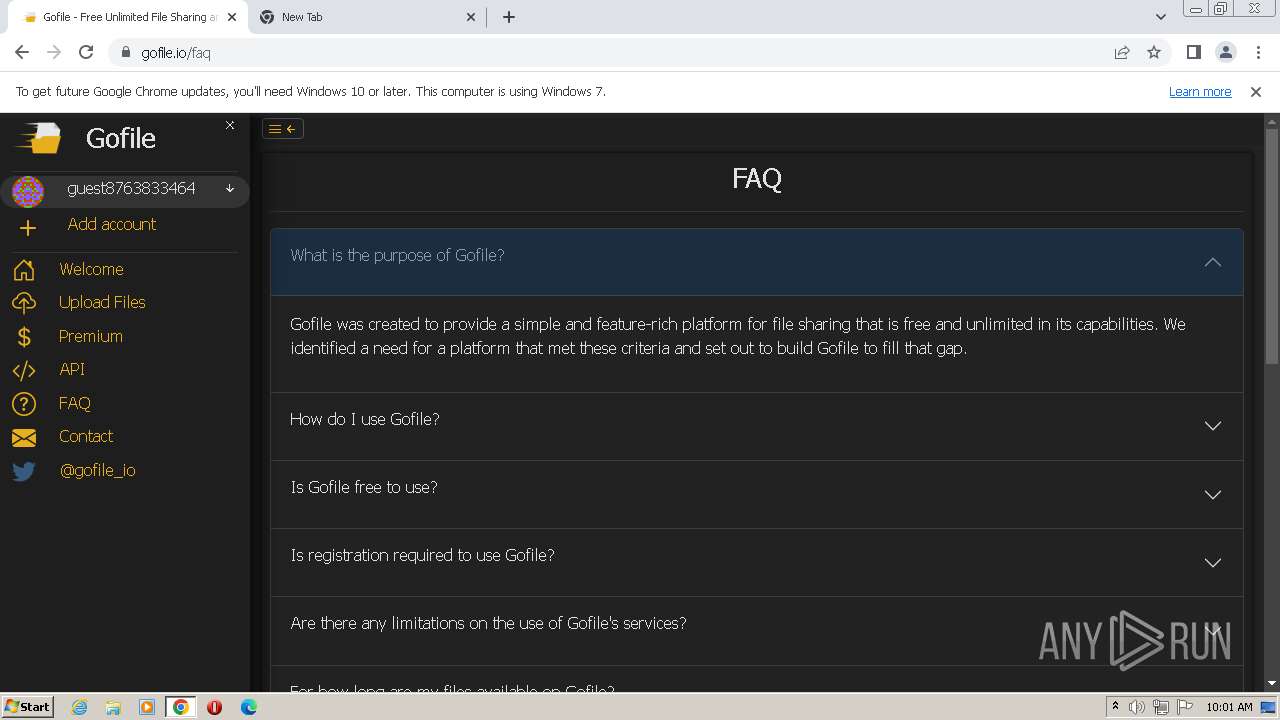Open the taskbar file explorer icon
The width and height of the screenshot is (1280, 720).
point(113,707)
